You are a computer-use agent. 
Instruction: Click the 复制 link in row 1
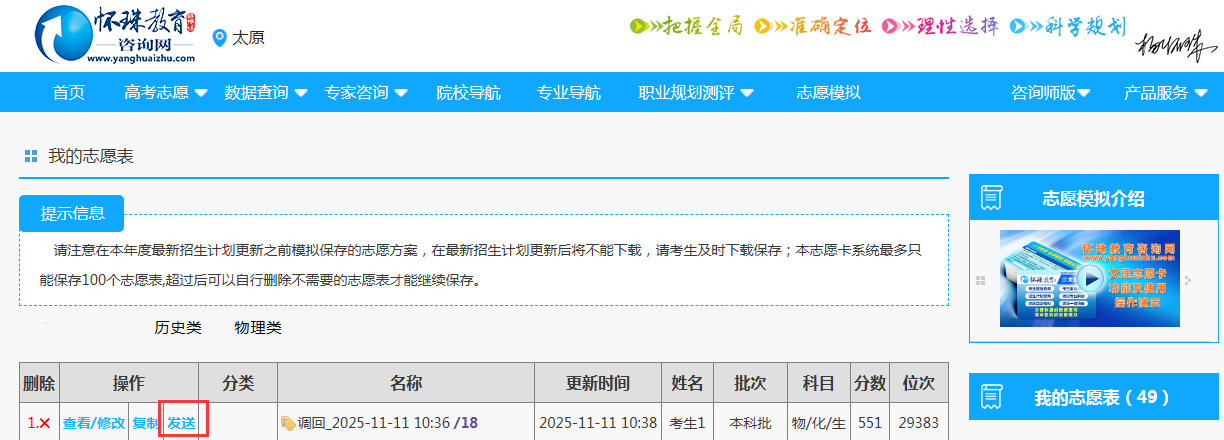145,423
